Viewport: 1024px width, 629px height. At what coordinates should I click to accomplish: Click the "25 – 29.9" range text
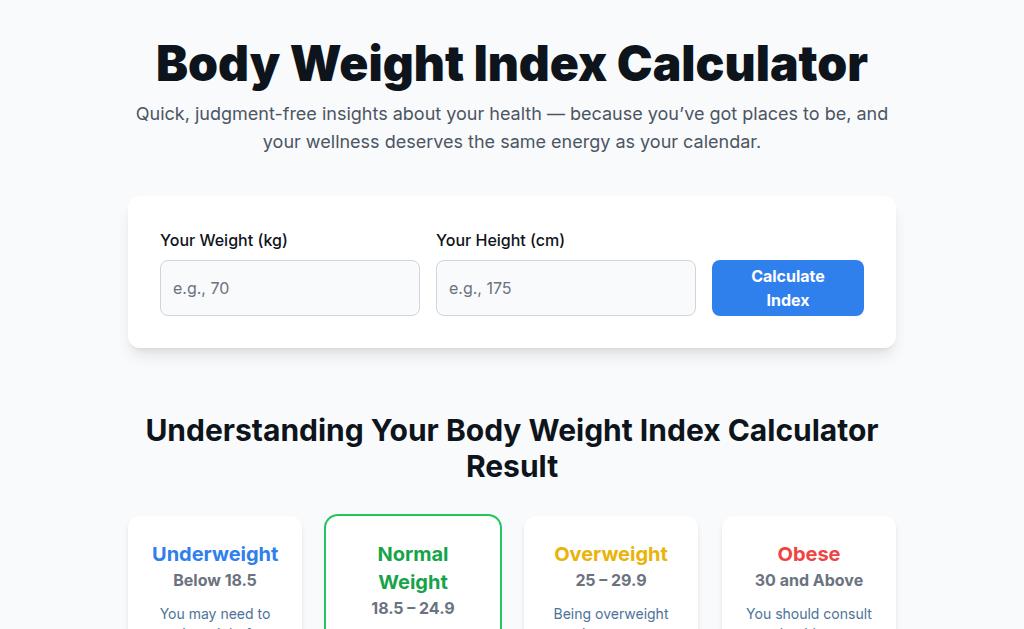tap(611, 580)
